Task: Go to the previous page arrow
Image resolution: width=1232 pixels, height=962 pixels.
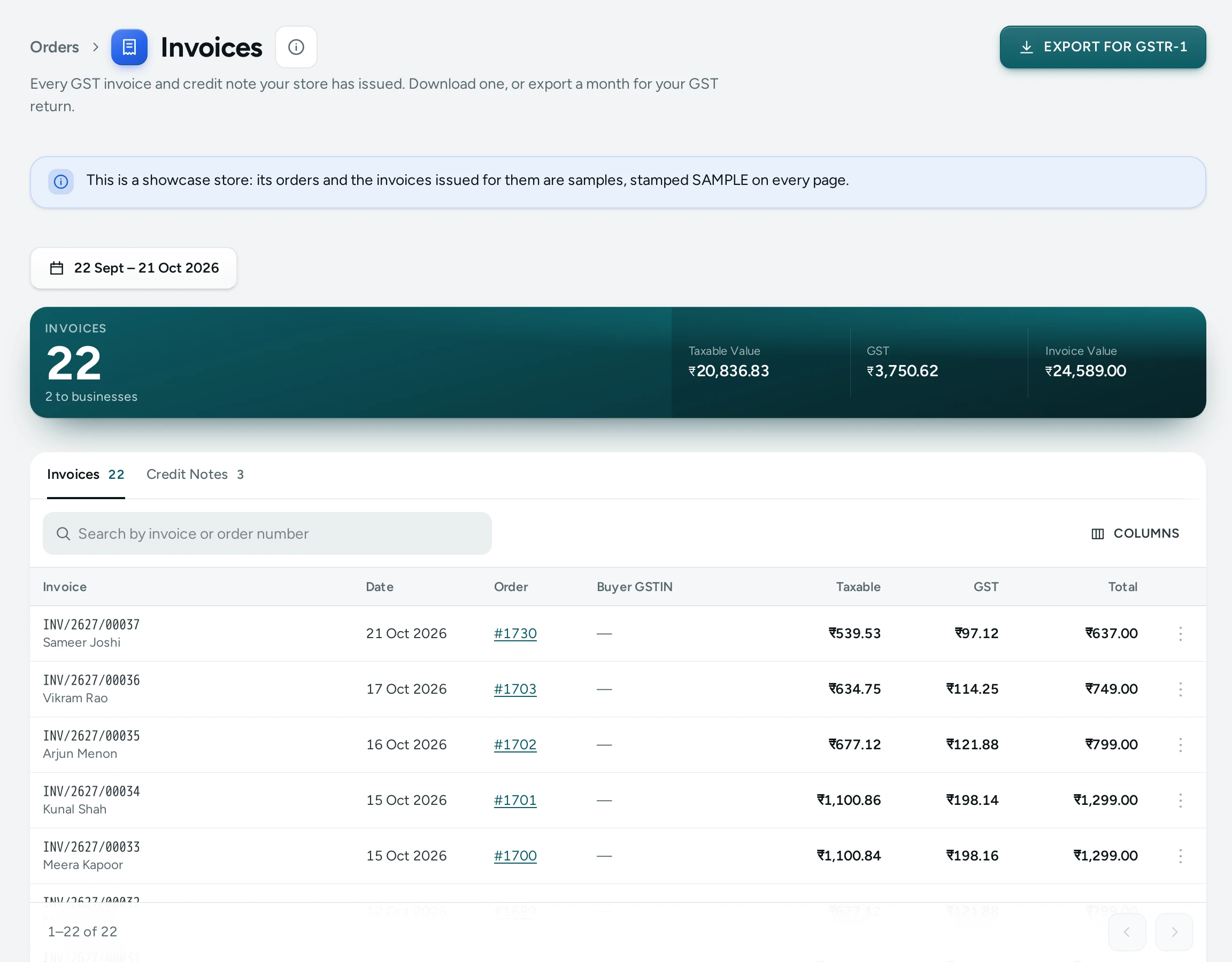Action: [x=1127, y=932]
